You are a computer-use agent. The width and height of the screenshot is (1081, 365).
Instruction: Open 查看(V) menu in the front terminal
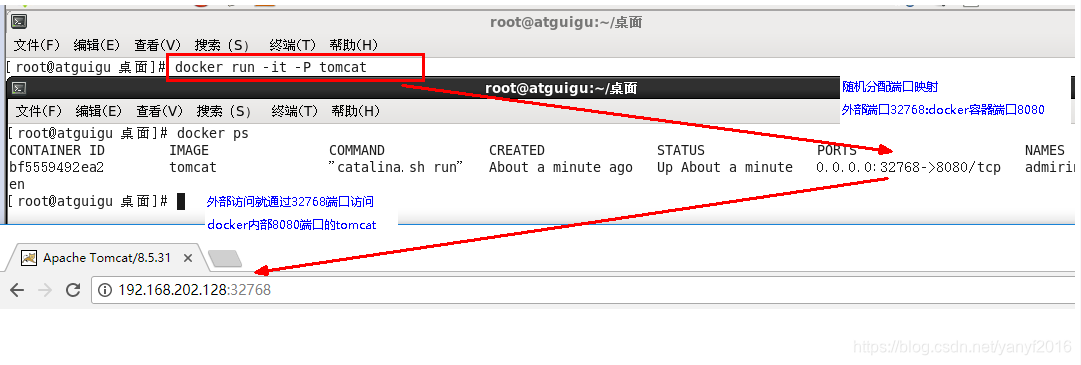159,111
